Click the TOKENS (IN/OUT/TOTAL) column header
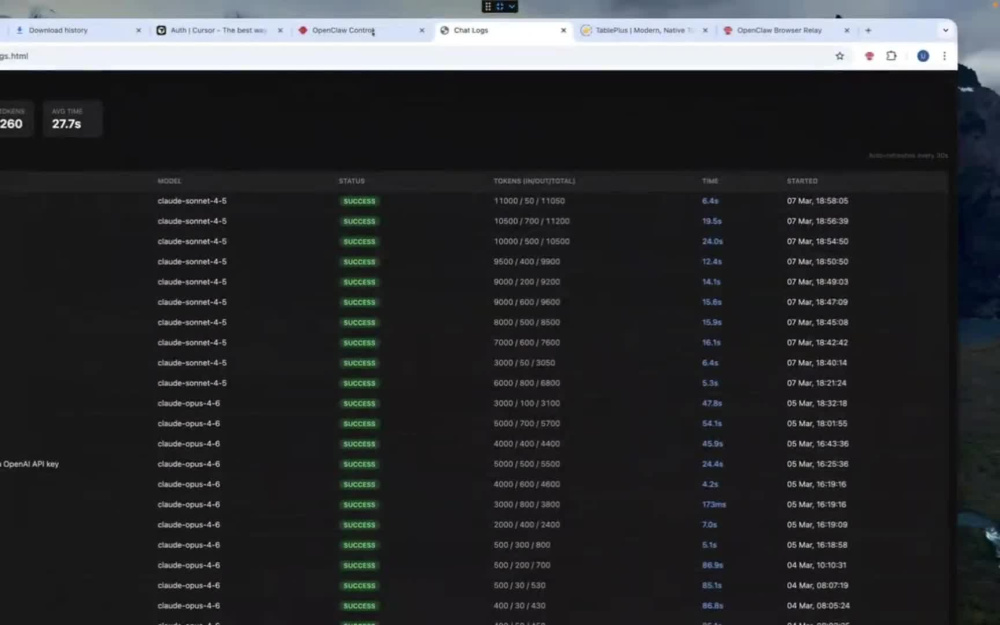Image resolution: width=1000 pixels, height=625 pixels. pos(534,181)
